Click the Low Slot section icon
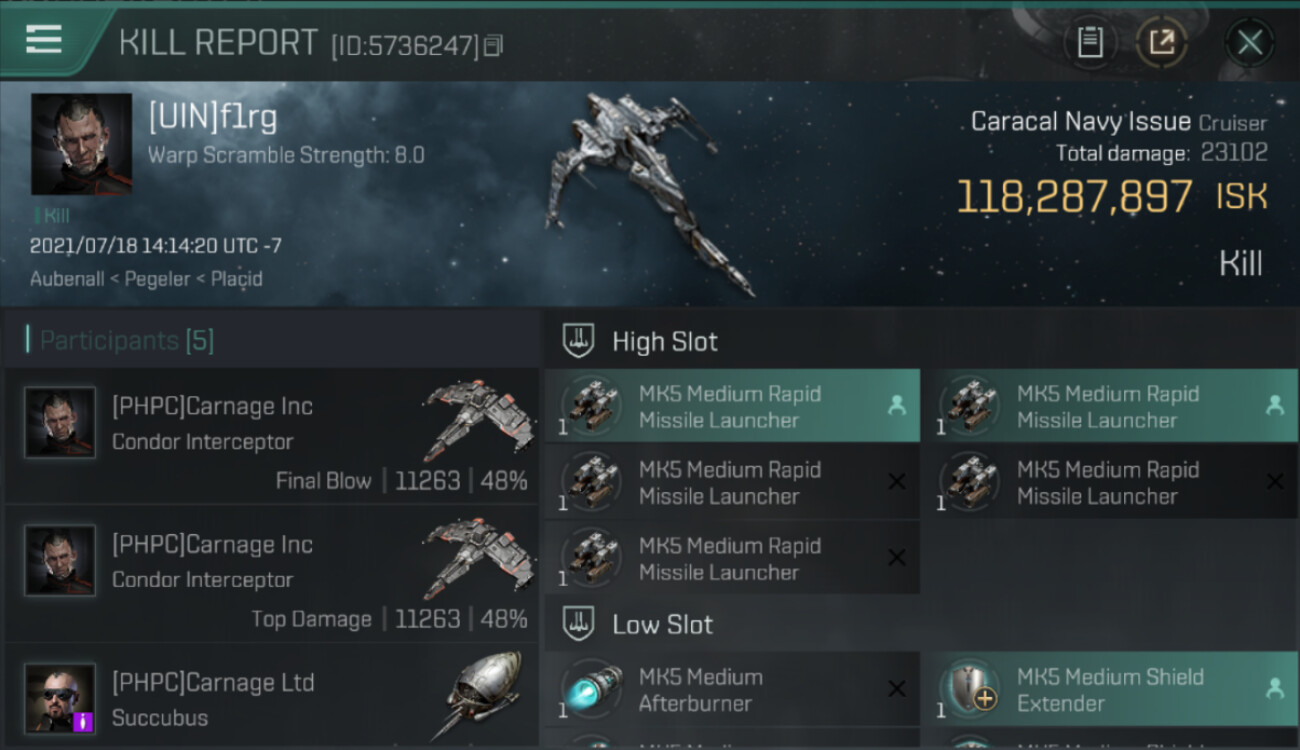1300x750 pixels. tap(580, 625)
